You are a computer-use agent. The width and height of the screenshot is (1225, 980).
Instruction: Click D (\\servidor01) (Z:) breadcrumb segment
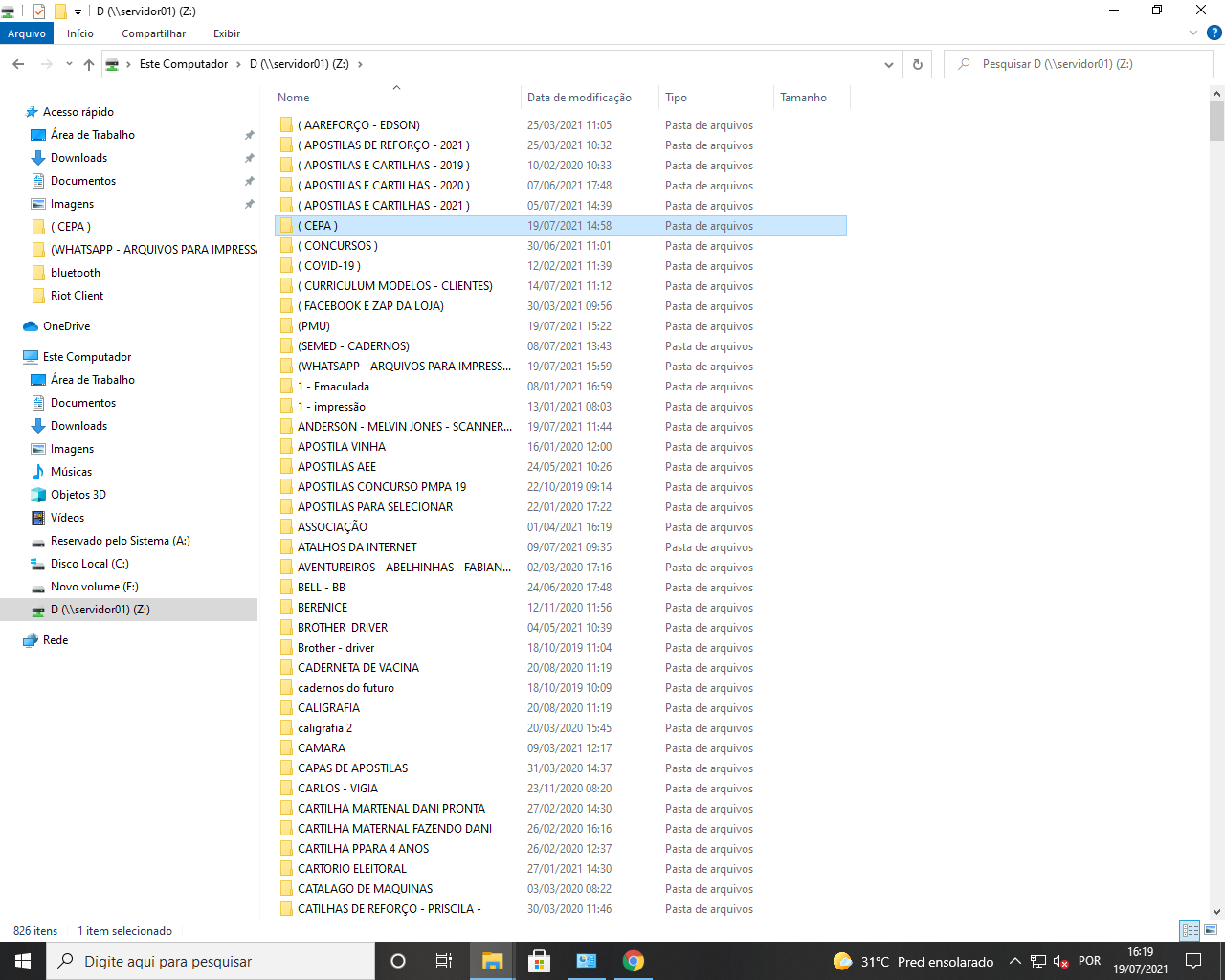pos(300,64)
